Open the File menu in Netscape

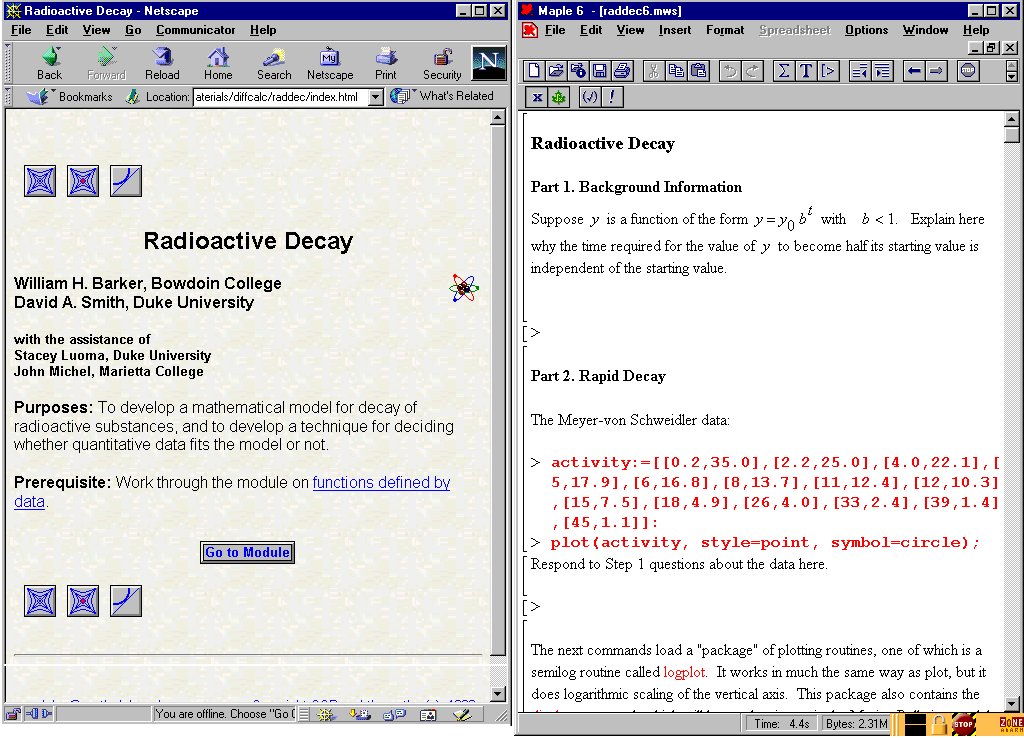tap(21, 30)
